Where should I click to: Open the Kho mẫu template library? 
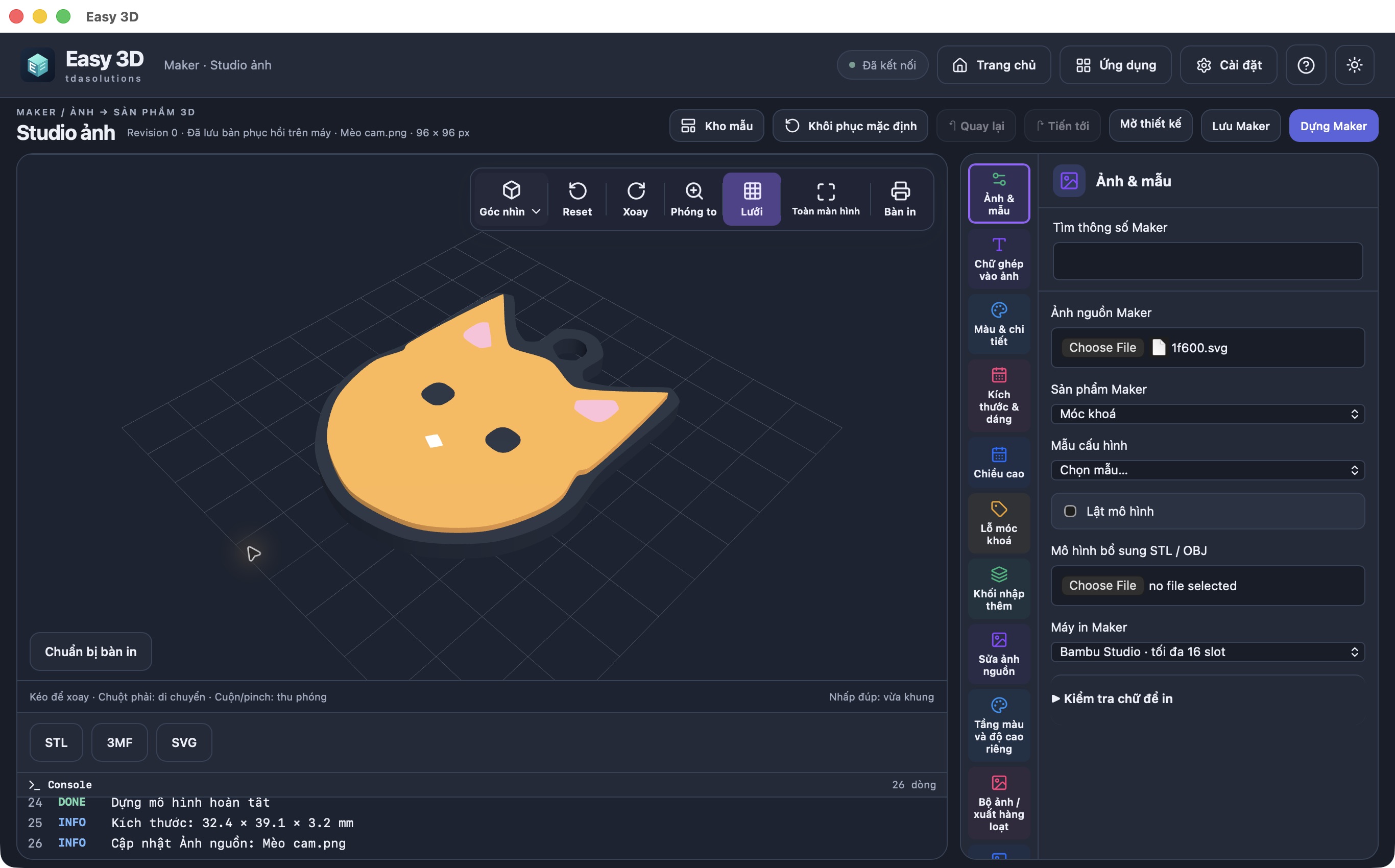716,126
